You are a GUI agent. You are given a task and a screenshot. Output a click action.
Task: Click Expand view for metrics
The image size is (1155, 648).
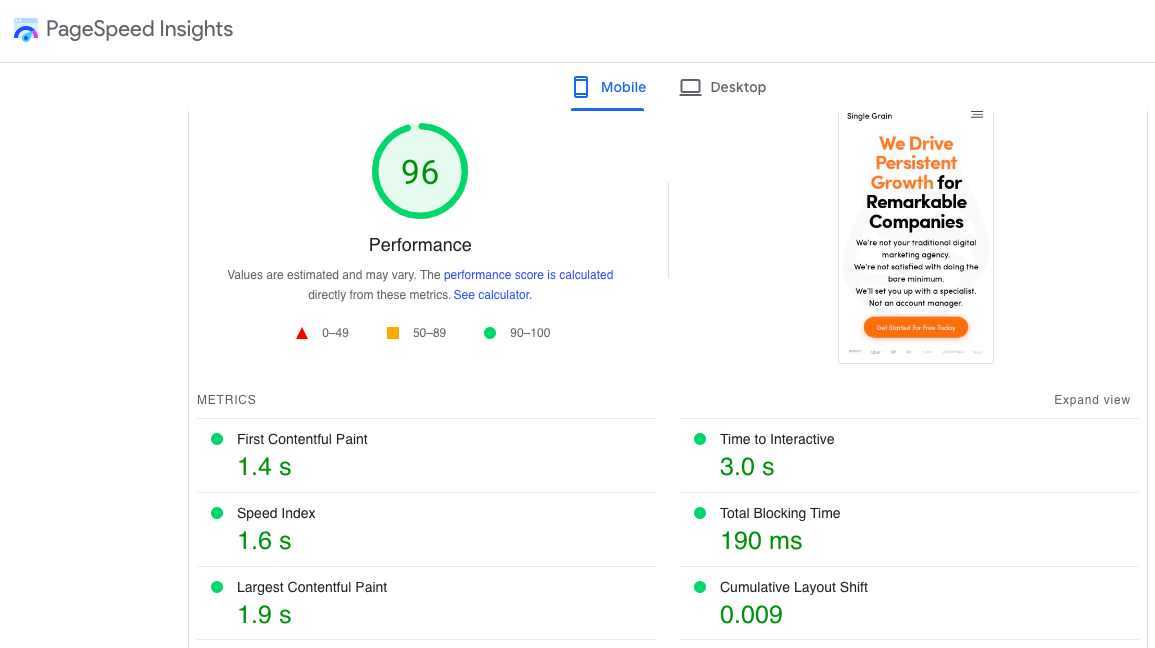[x=1092, y=400]
